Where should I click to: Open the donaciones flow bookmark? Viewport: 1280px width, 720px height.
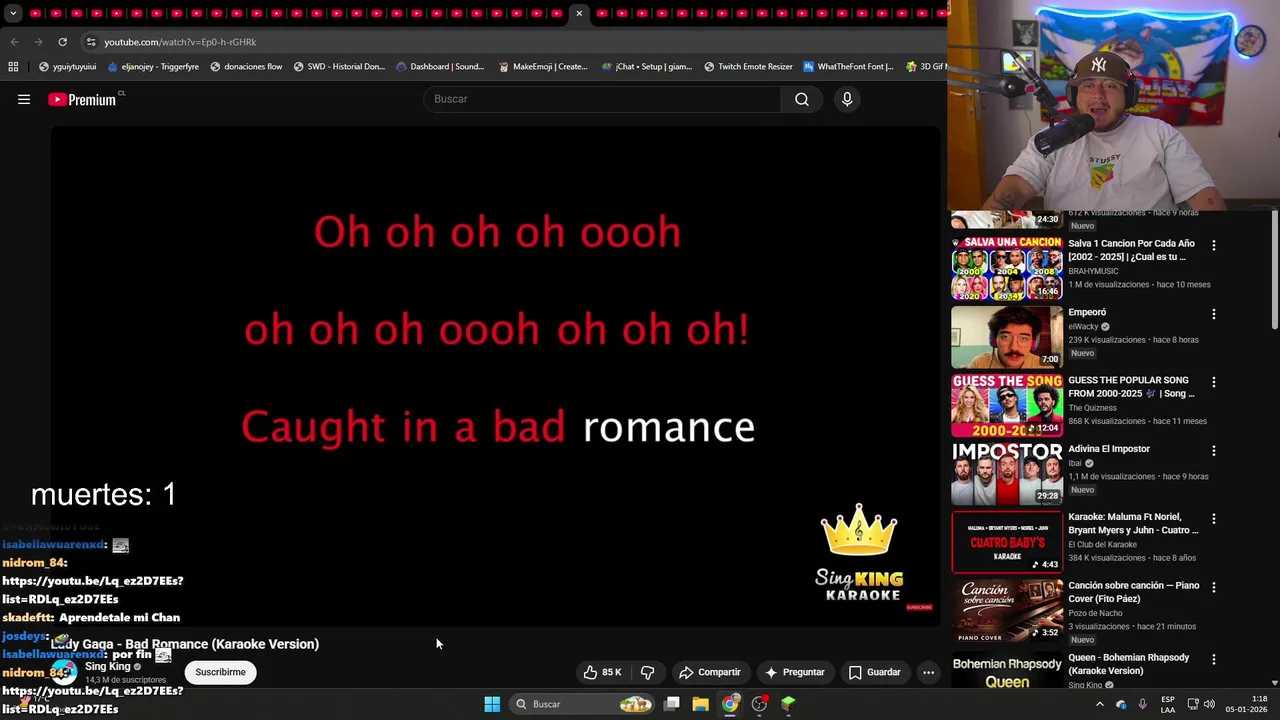246,67
